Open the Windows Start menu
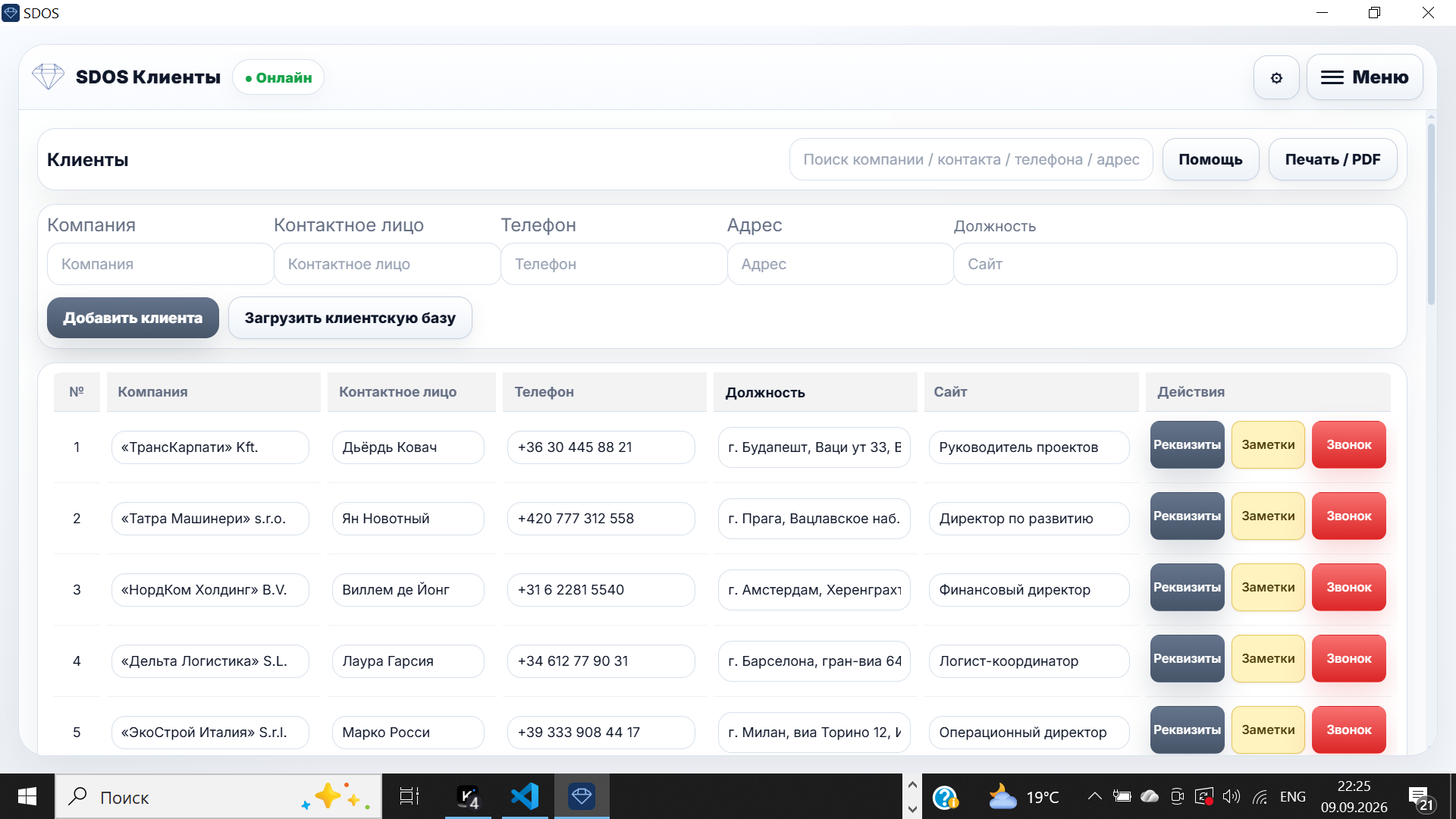Screen dimensions: 1456x819 [x=27, y=796]
